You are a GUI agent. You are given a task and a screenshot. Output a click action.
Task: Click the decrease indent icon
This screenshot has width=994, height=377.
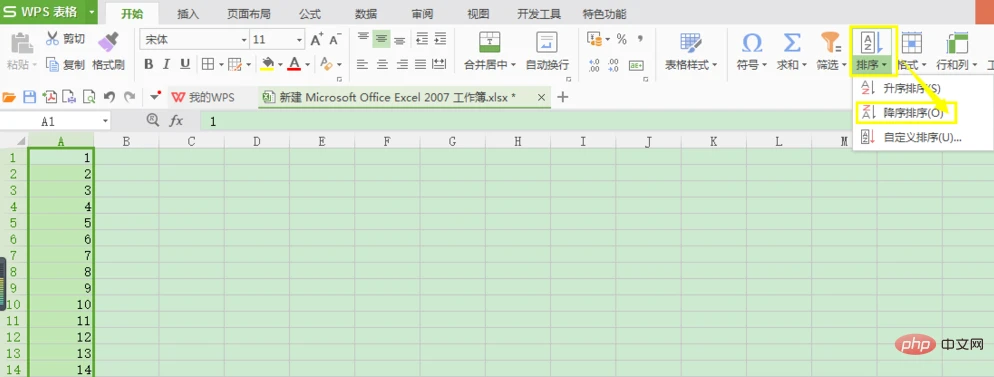click(x=422, y=39)
